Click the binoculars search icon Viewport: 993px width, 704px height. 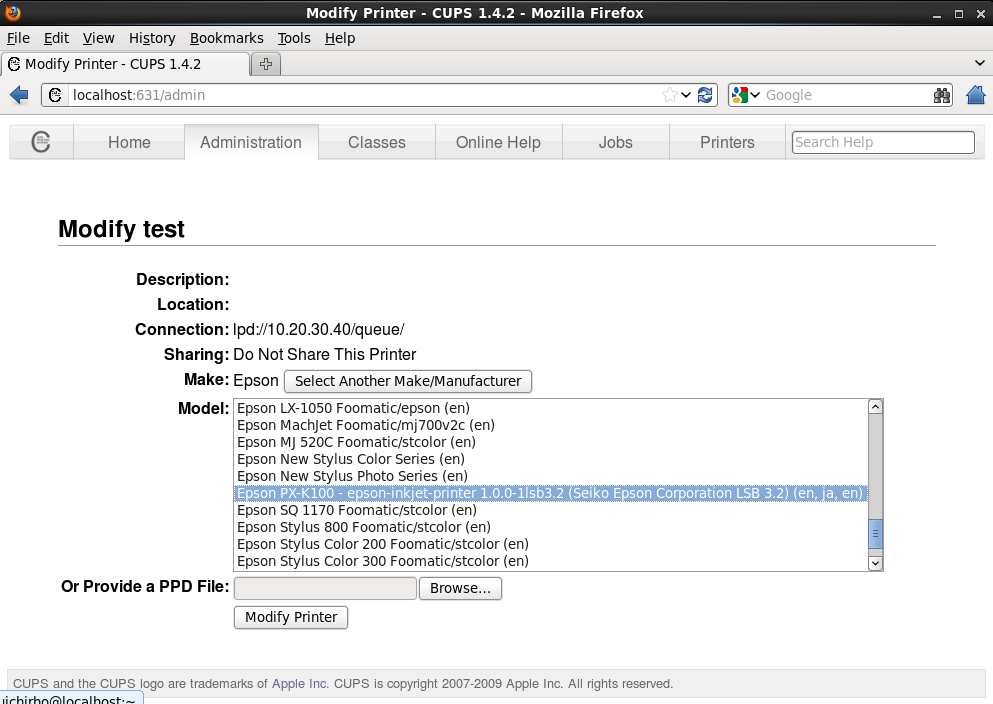942,95
